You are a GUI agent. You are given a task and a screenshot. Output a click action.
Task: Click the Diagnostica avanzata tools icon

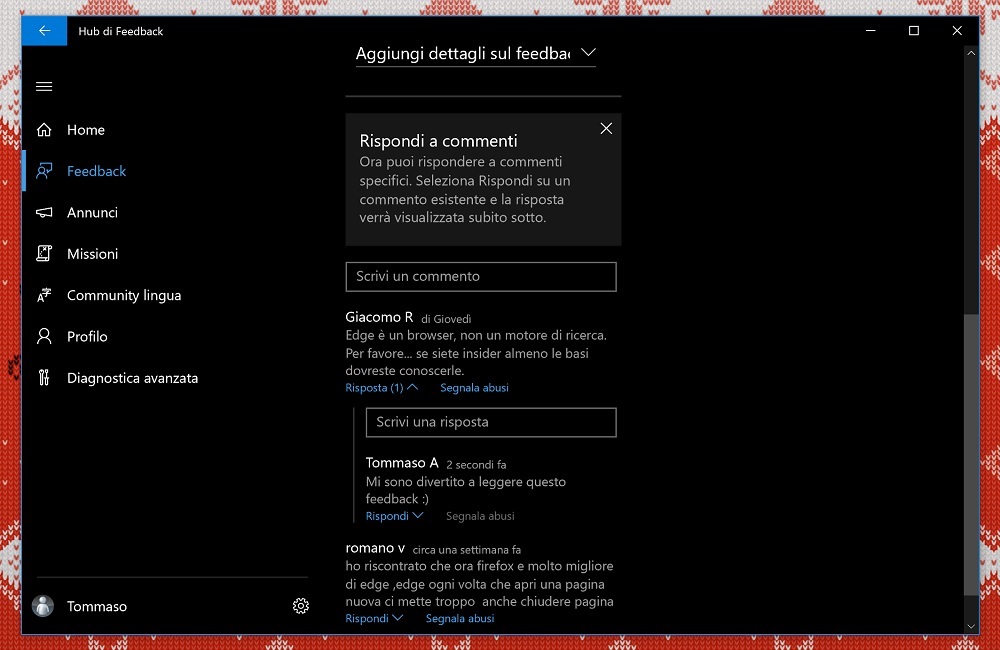[44, 378]
